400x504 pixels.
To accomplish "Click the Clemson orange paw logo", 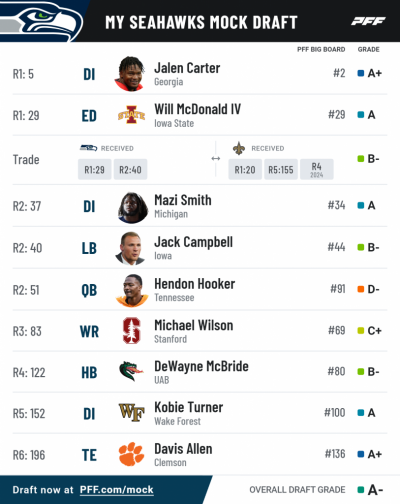I will tap(131, 454).
